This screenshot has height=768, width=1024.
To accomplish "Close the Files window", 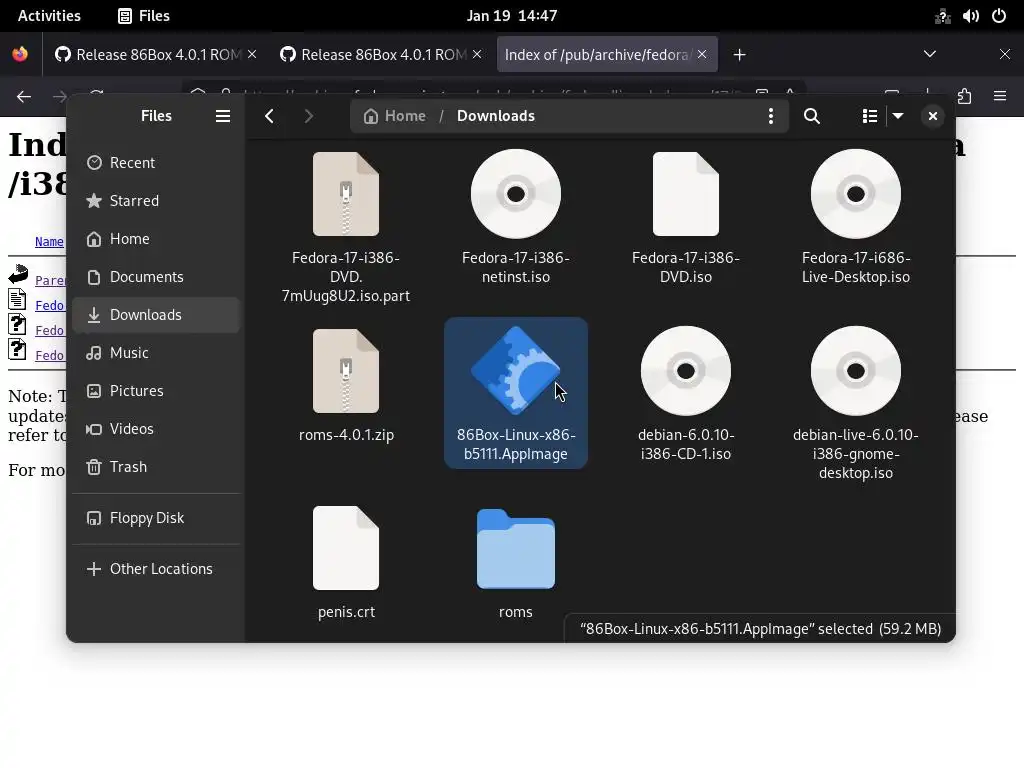I will (933, 116).
